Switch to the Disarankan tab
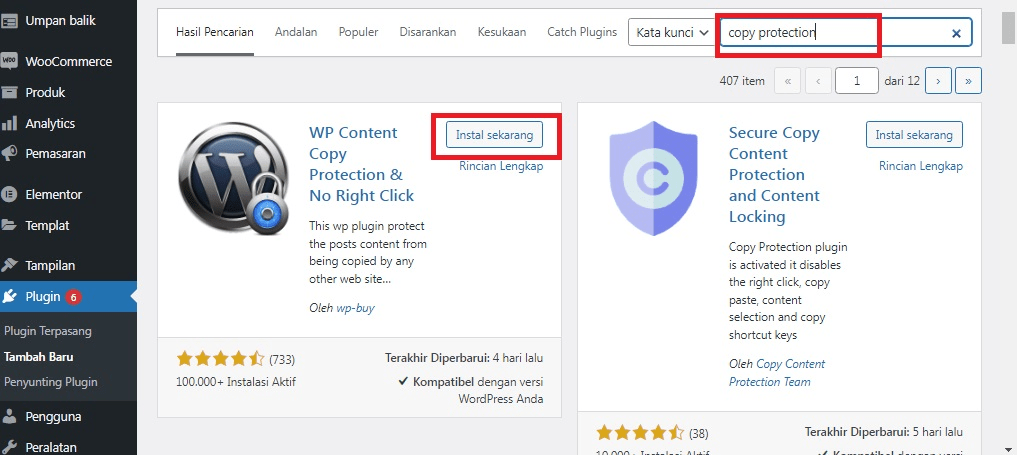The image size is (1017, 455). pyautogui.click(x=427, y=32)
